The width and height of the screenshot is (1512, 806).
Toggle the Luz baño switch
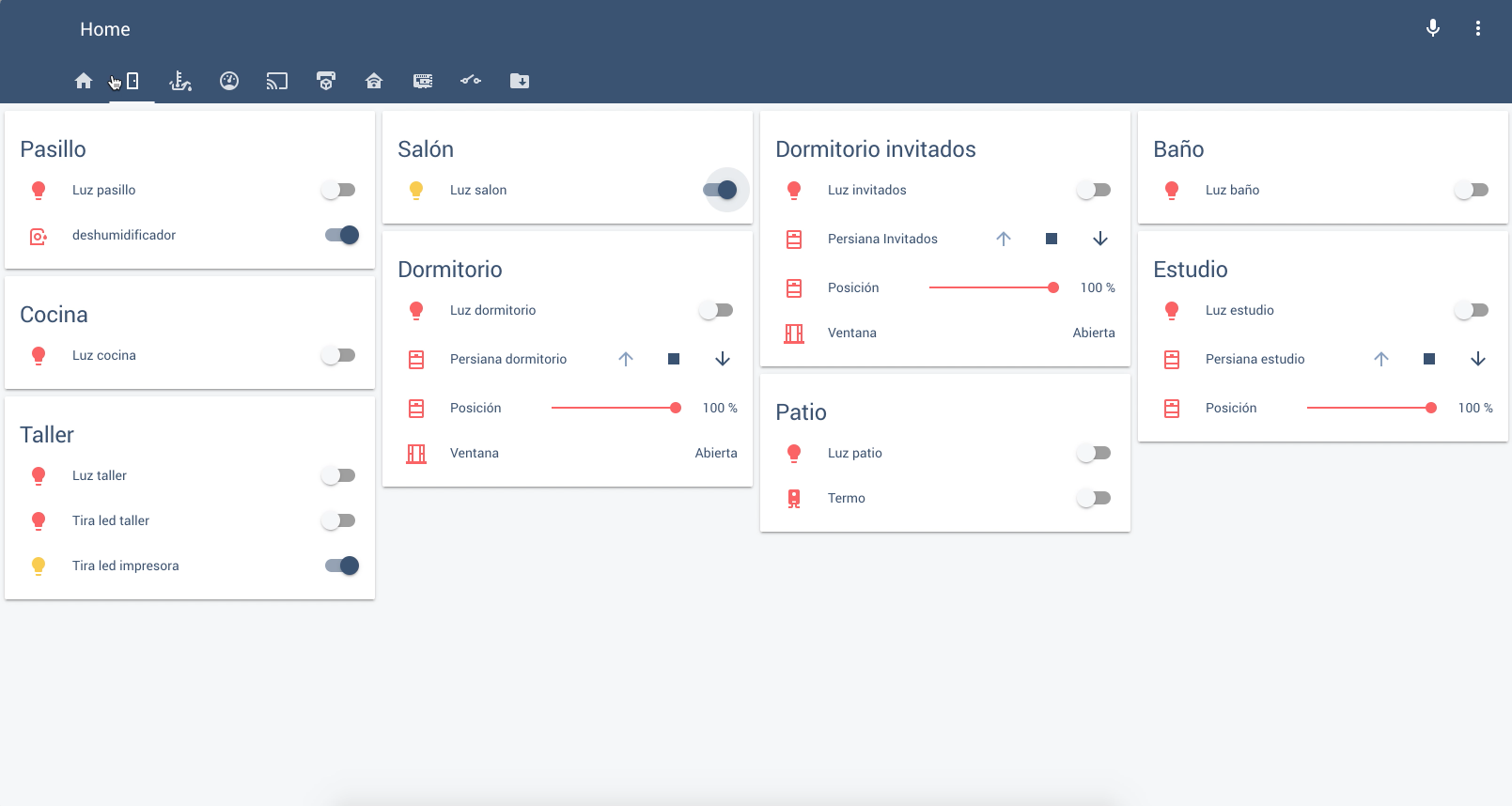point(1471,190)
